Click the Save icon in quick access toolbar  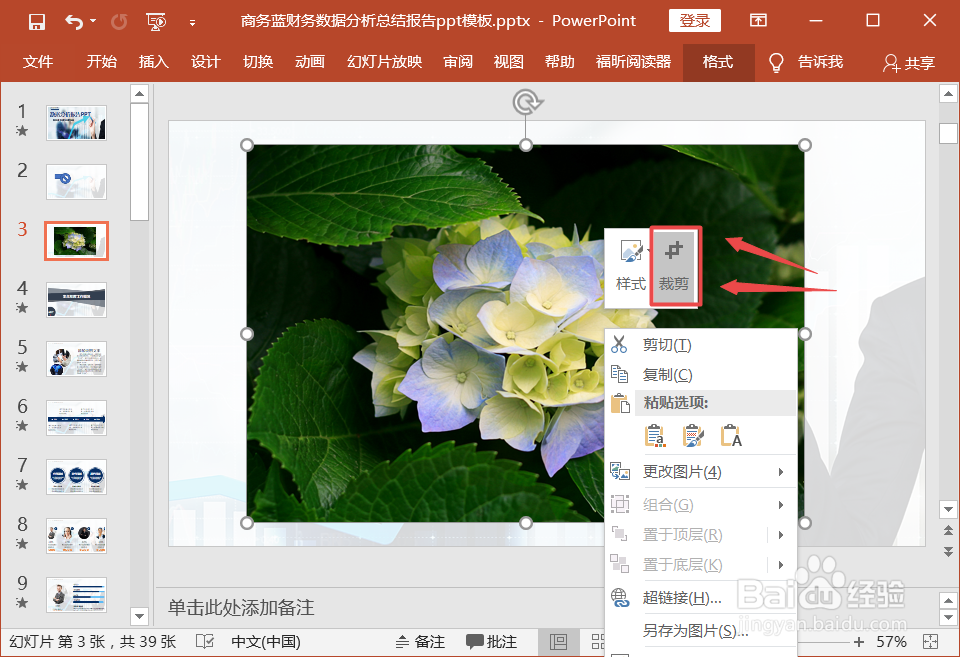(x=37, y=20)
